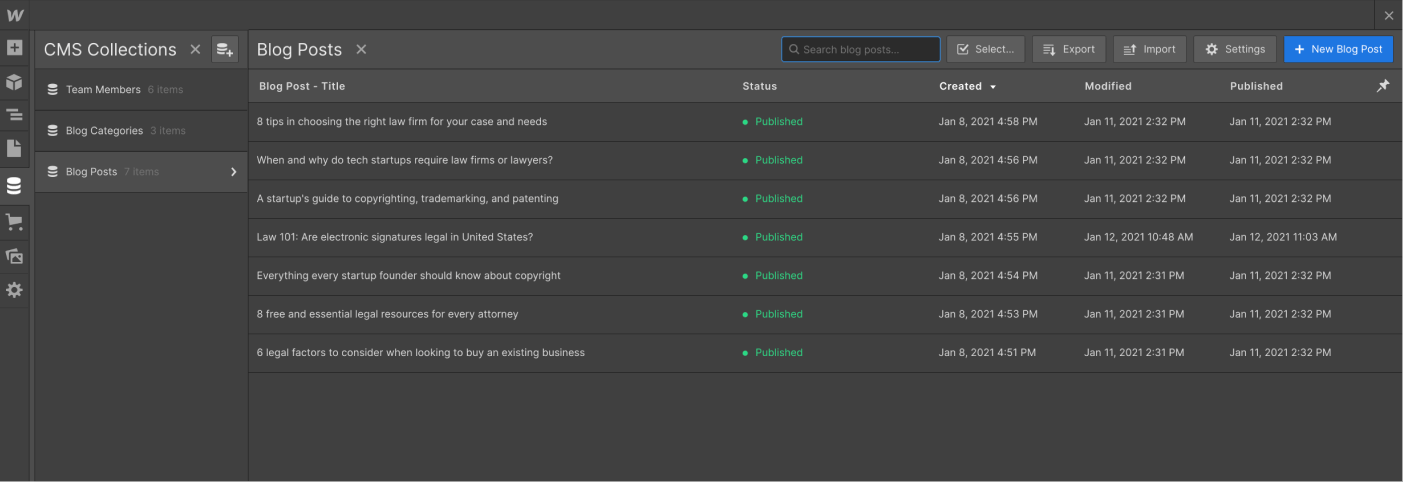Click the Blog Categories collection icon
This screenshot has height=482, width=1403.
53,131
